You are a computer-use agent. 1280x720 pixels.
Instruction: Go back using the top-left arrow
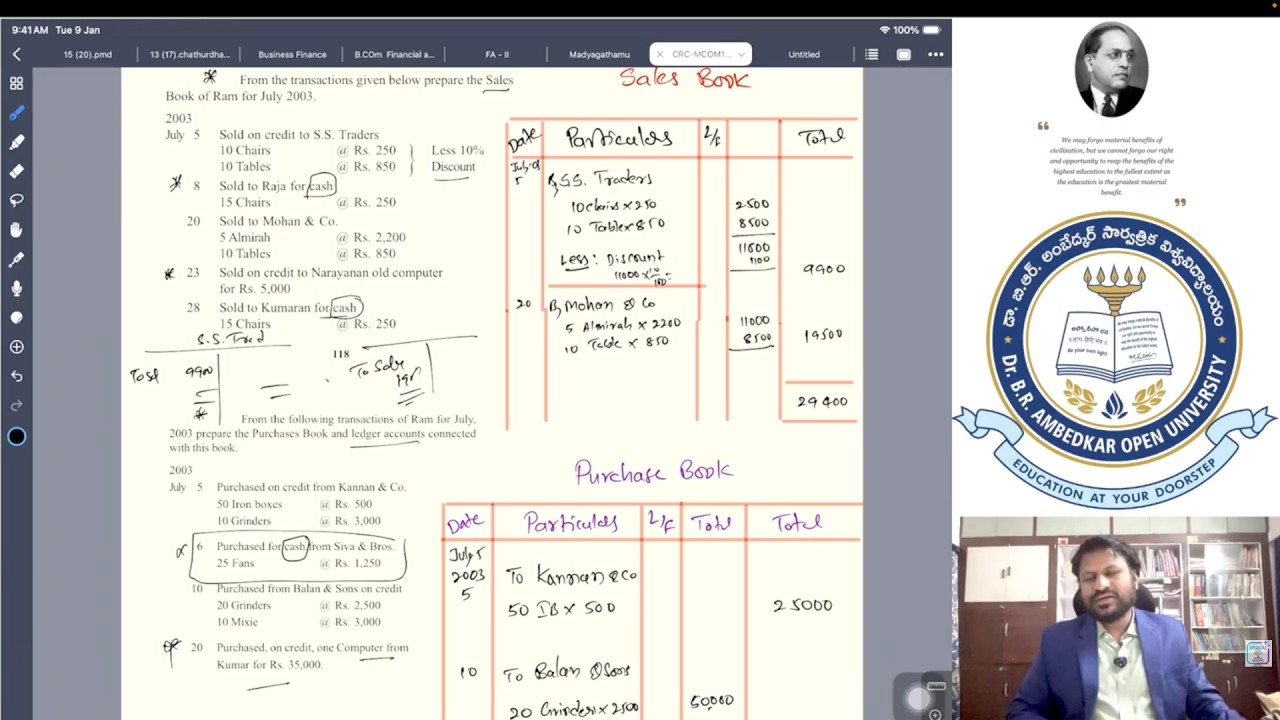16,54
